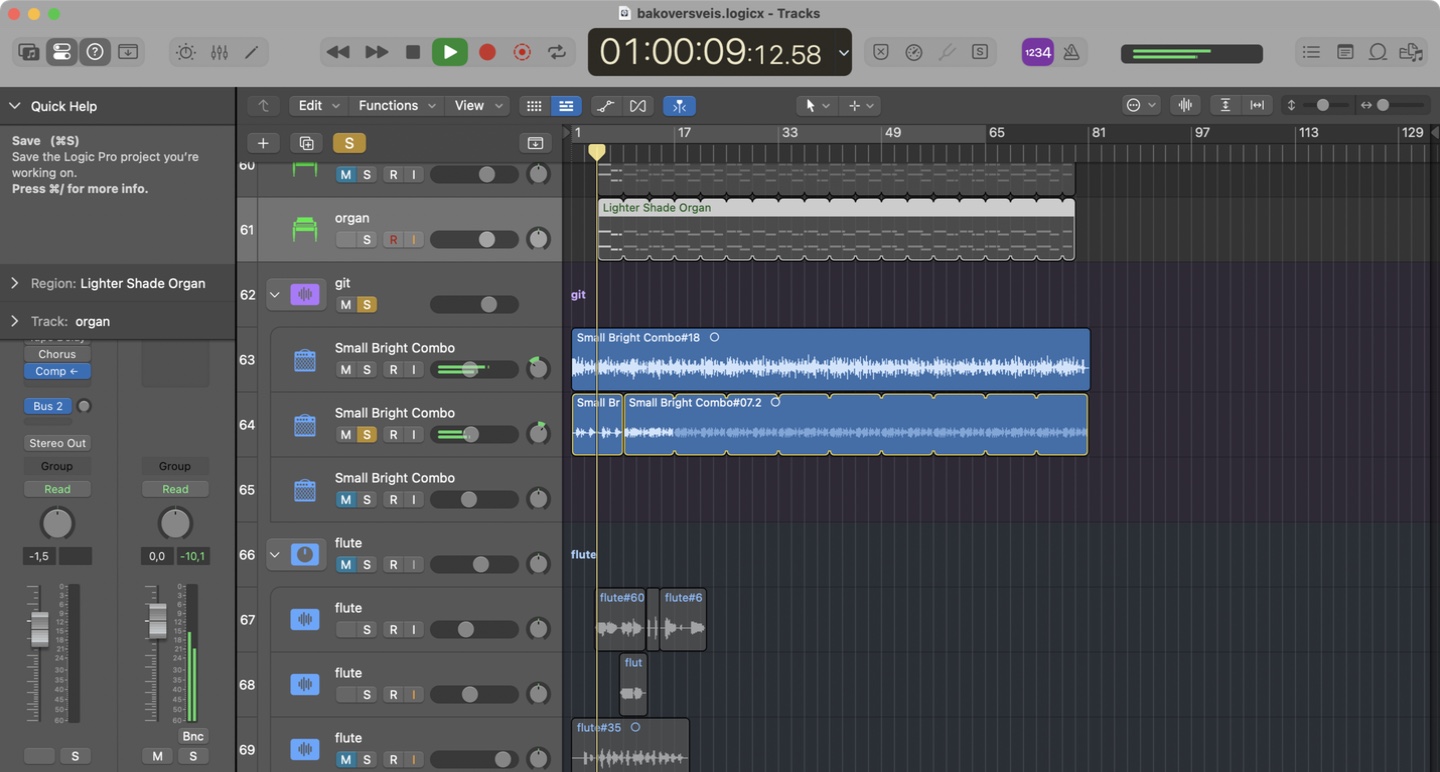Collapse the git track stack
Viewport: 1440px width, 772px height.
coord(274,295)
